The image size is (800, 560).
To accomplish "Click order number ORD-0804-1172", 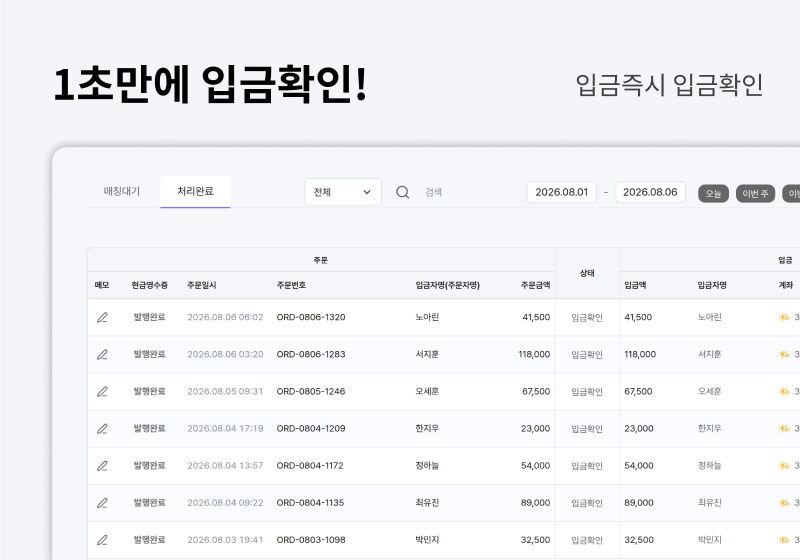I will click(310, 466).
